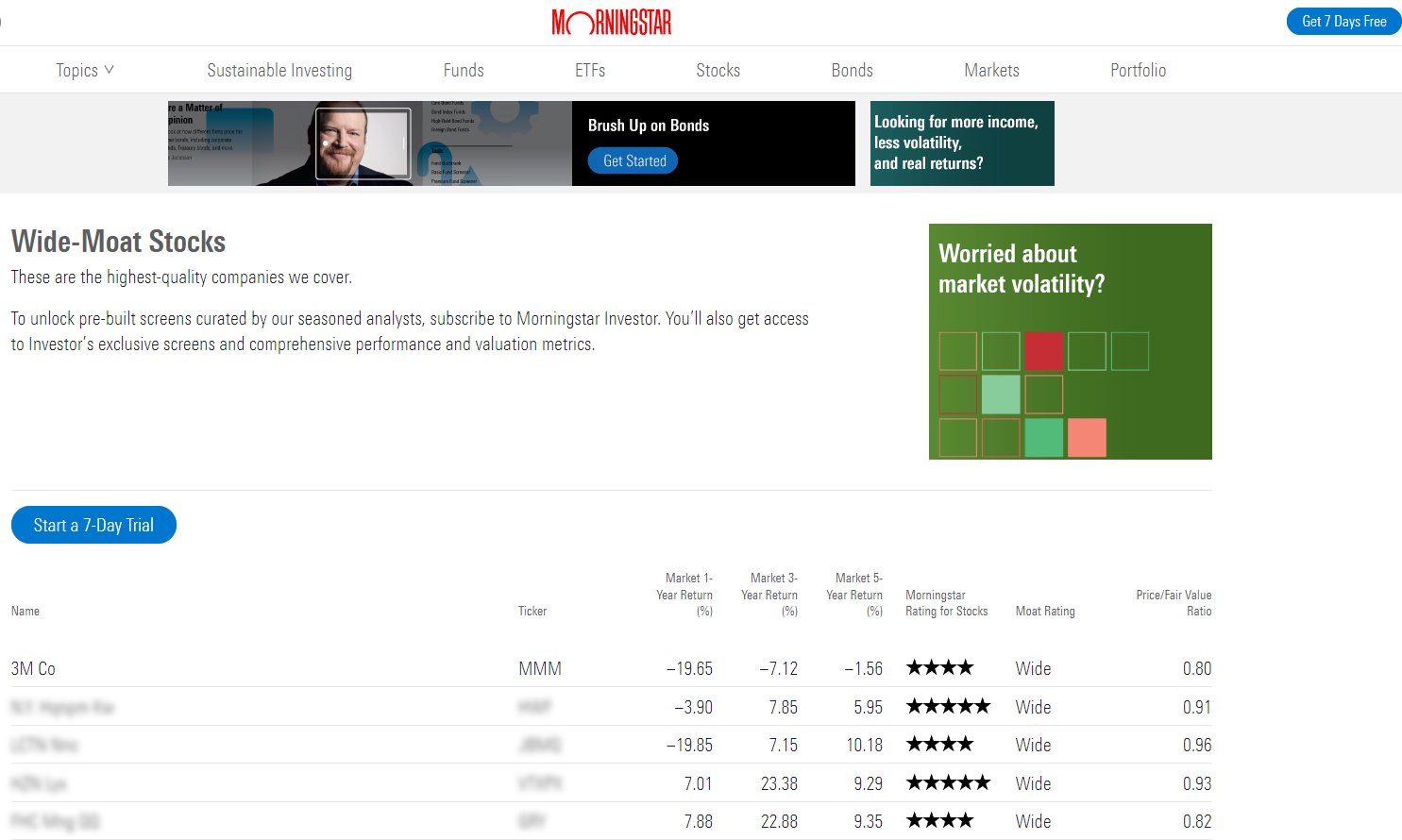Open the ETFs menu item

(590, 70)
